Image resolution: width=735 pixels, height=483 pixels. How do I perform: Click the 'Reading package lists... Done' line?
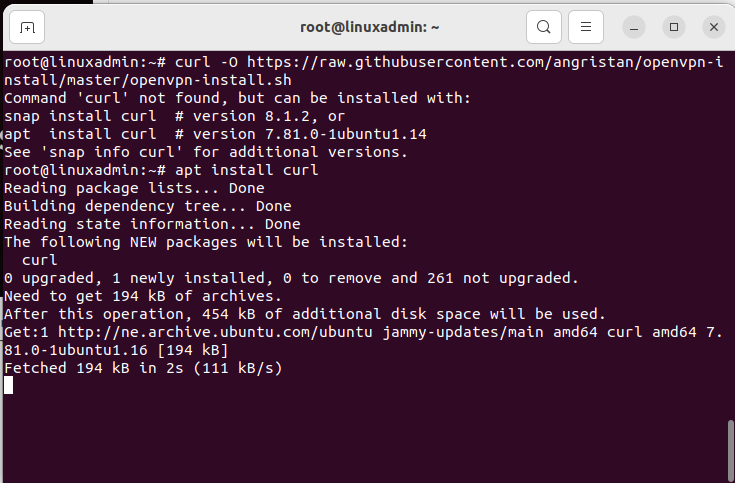coord(134,188)
